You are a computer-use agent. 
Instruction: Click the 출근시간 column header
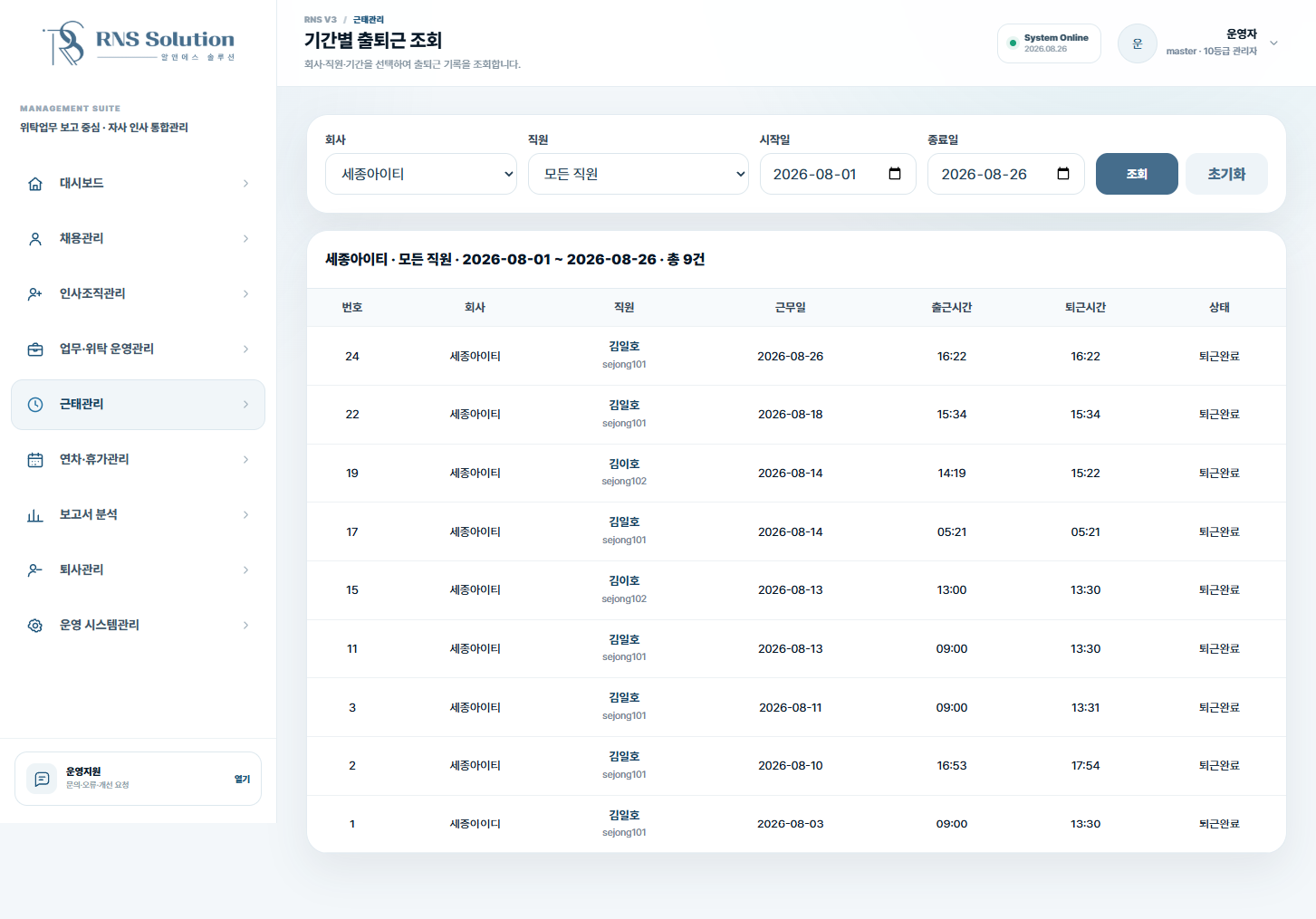(952, 308)
